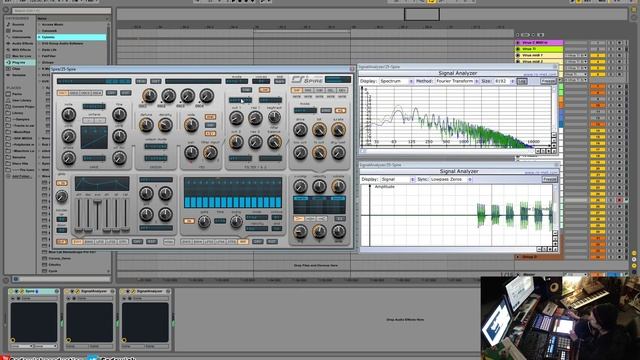Screen dimensions: 640x360
Task: Click the cut 1 filter knob
Action: [236, 118]
